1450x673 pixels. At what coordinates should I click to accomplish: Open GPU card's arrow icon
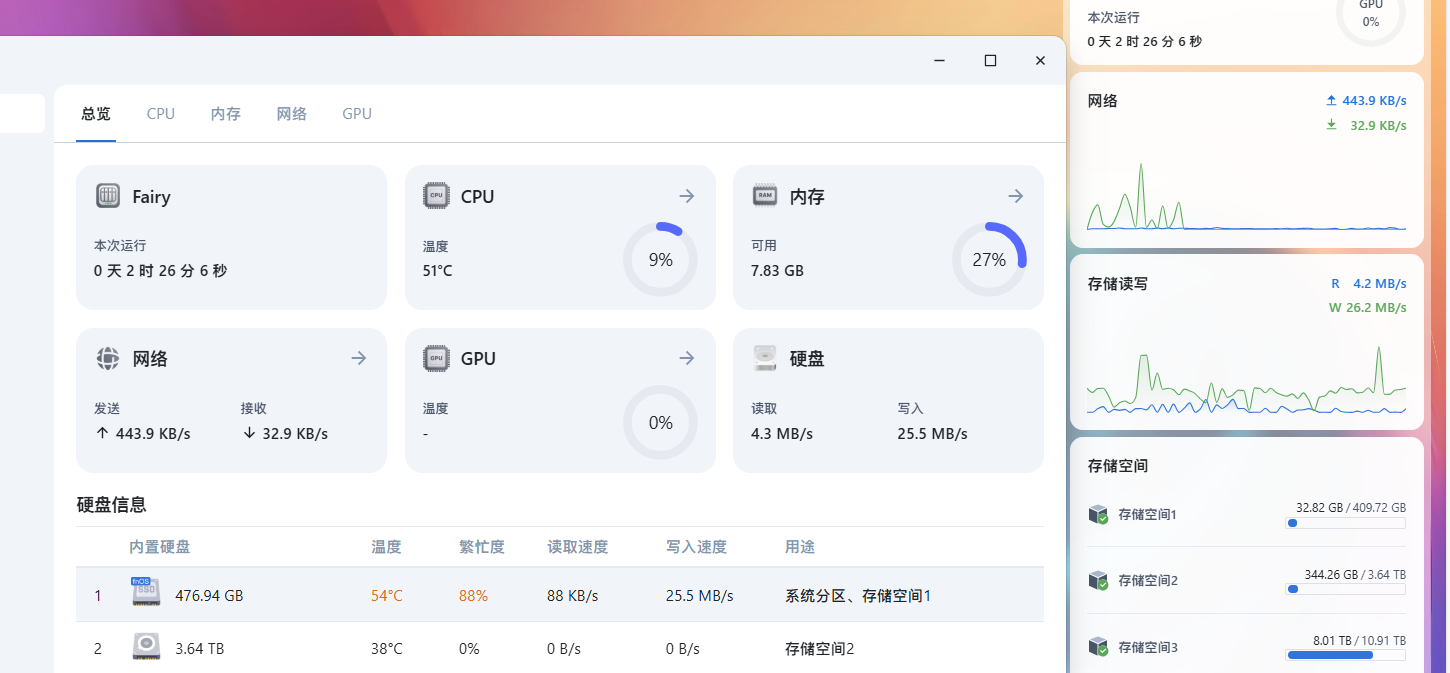coord(686,358)
